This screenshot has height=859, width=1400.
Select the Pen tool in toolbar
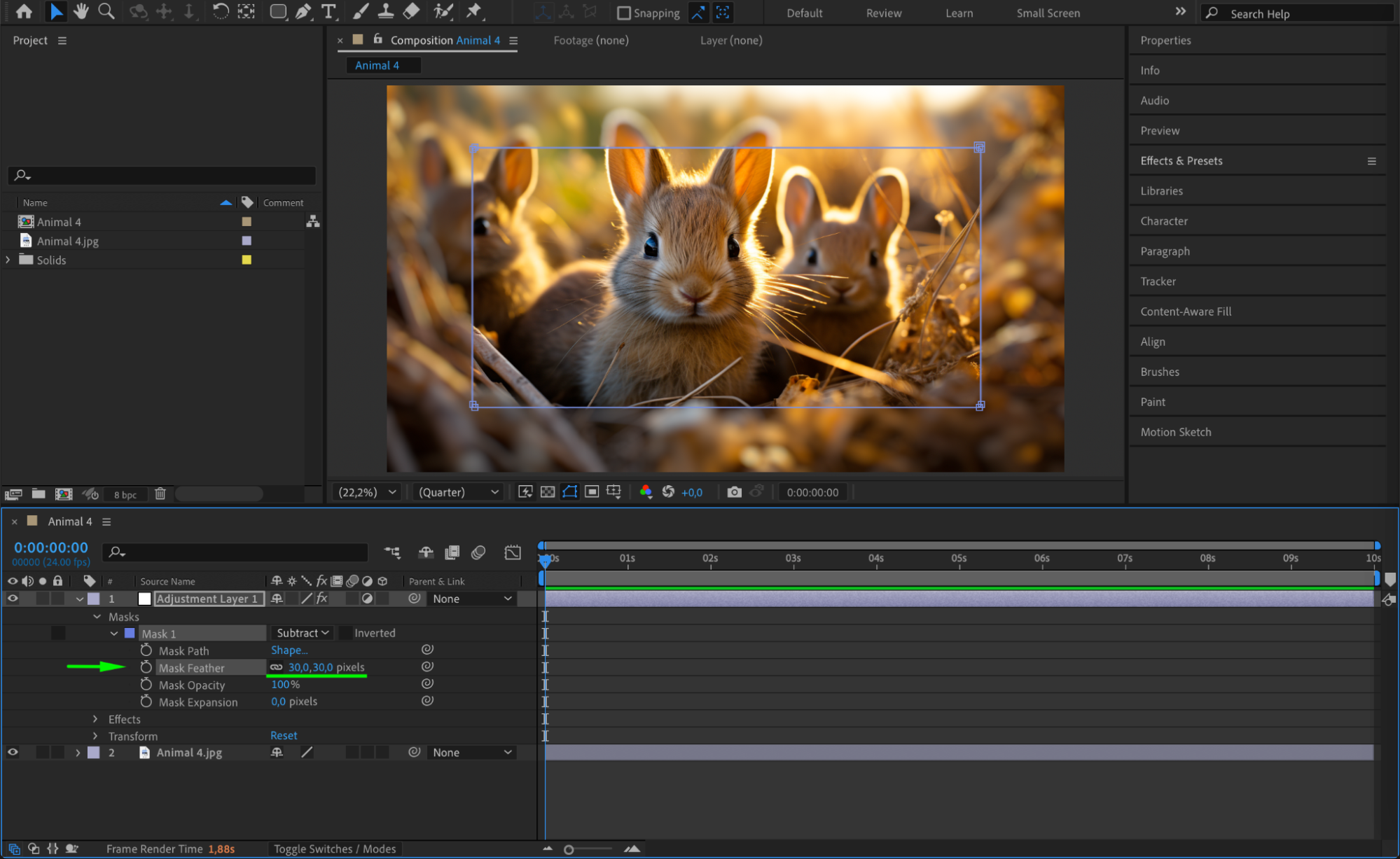pyautogui.click(x=303, y=11)
